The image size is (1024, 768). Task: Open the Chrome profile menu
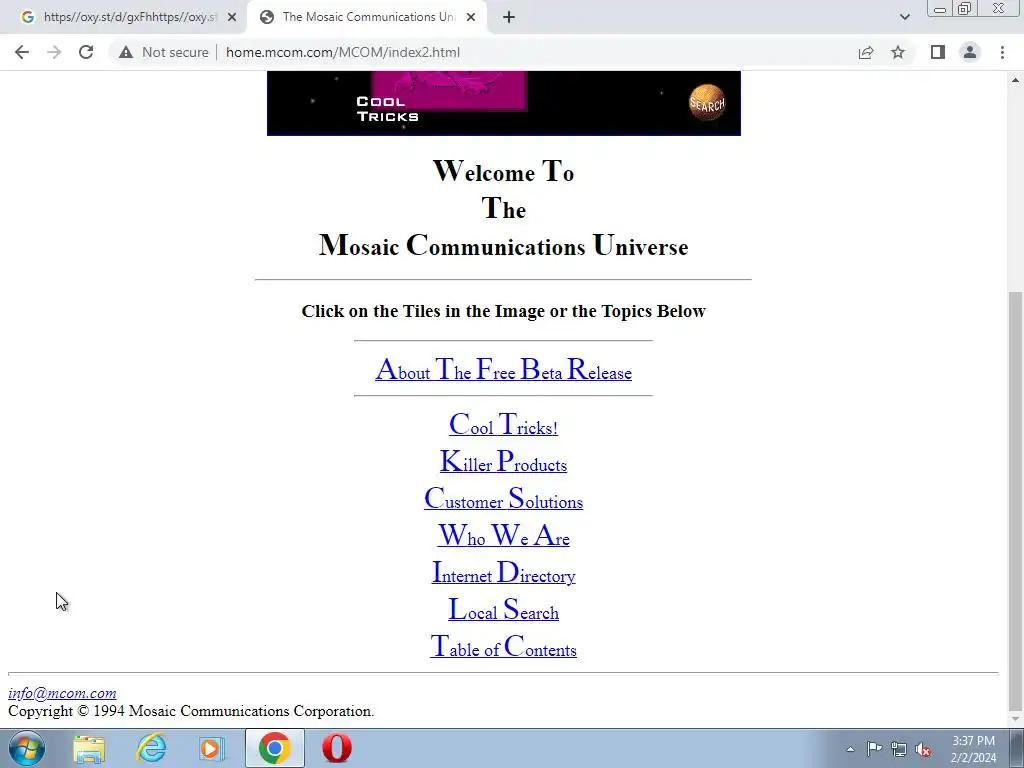[x=970, y=52]
